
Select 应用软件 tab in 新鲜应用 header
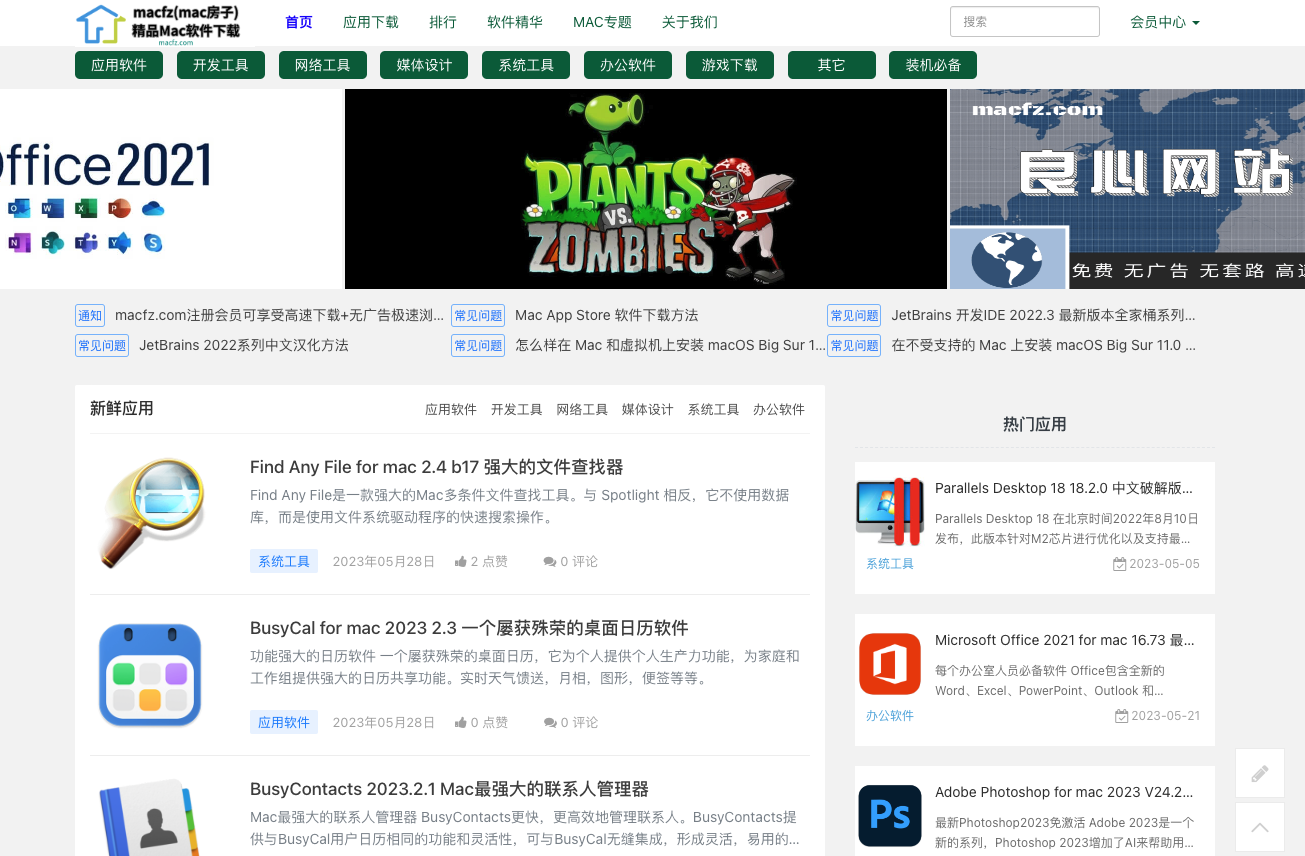[451, 410]
